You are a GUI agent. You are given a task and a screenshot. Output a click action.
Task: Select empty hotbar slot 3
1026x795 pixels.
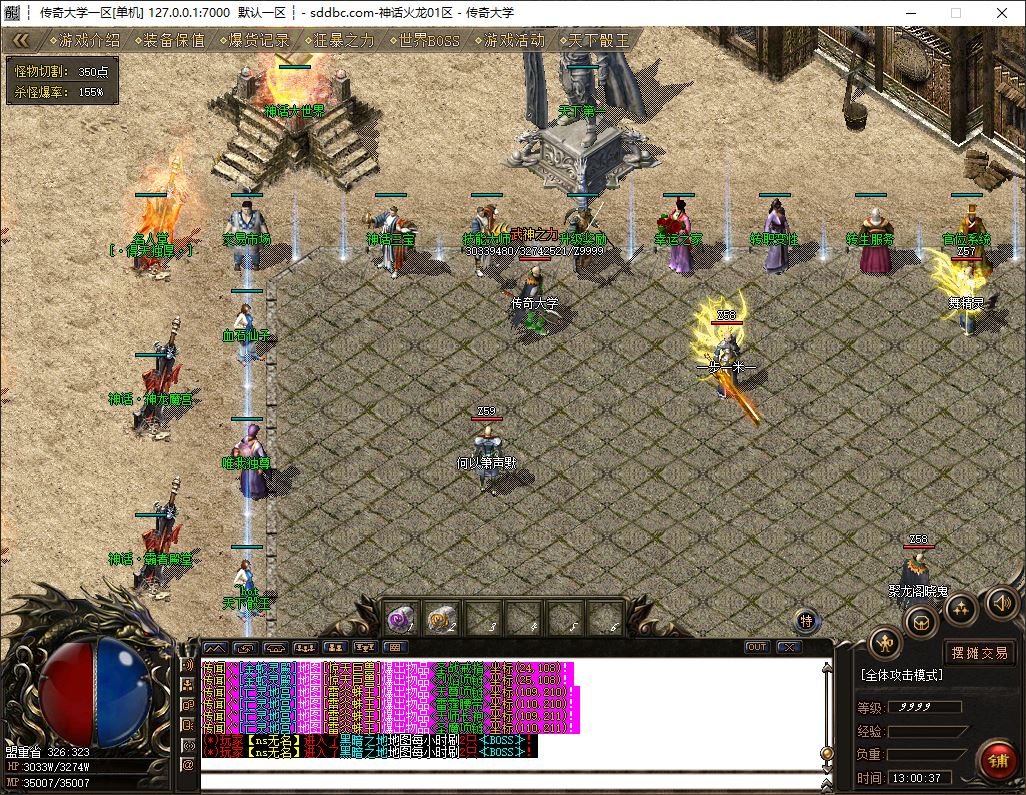[x=482, y=618]
